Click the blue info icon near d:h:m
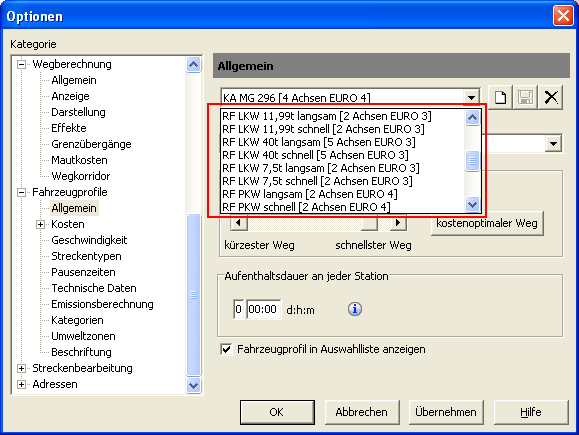 pos(355,309)
